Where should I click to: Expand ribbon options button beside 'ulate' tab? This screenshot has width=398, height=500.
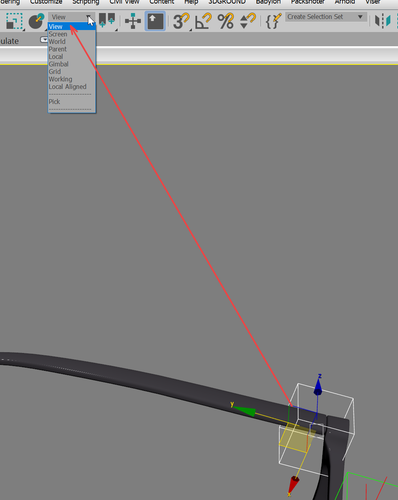pos(44,40)
